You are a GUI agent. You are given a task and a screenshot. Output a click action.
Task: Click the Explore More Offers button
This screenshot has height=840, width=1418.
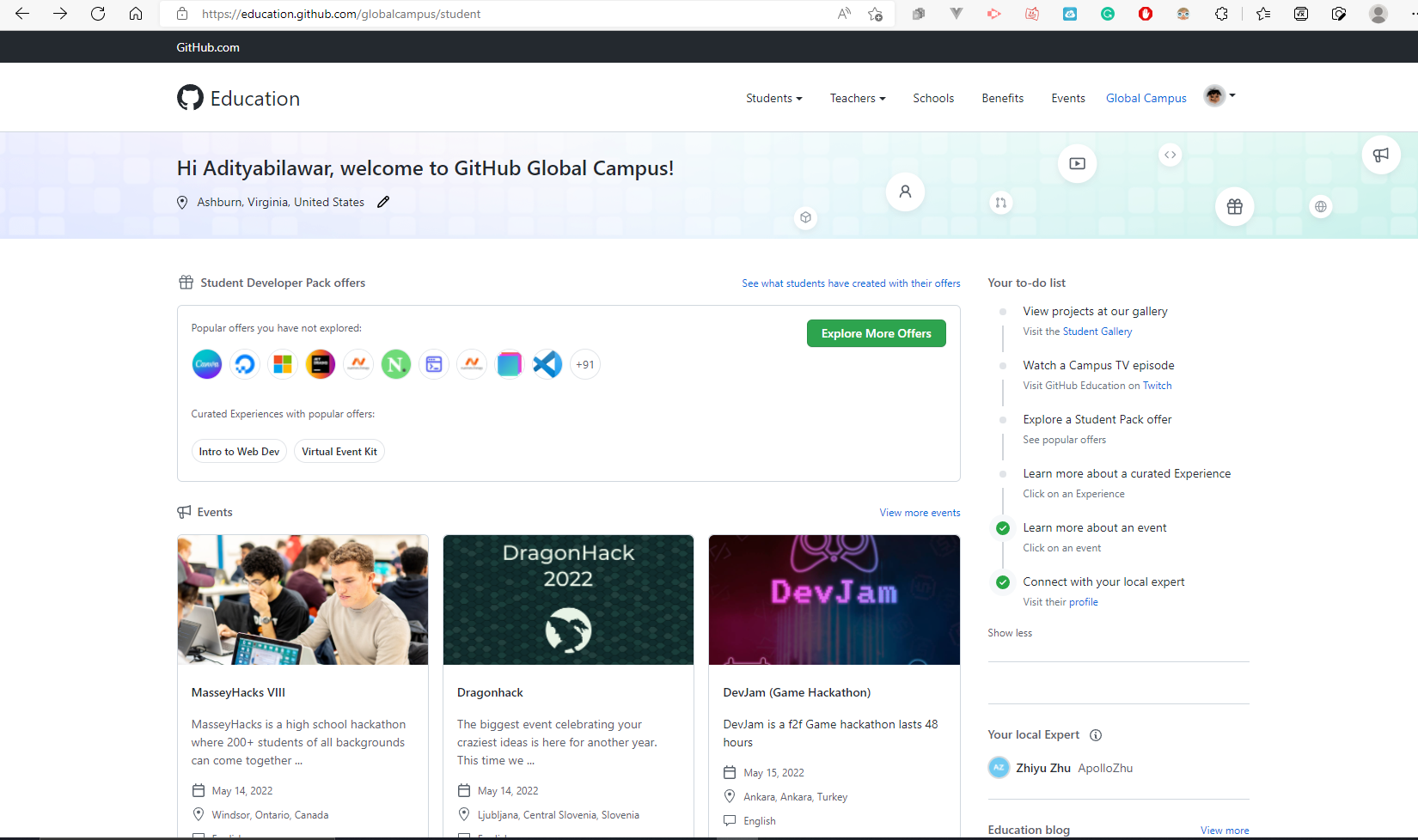877,333
